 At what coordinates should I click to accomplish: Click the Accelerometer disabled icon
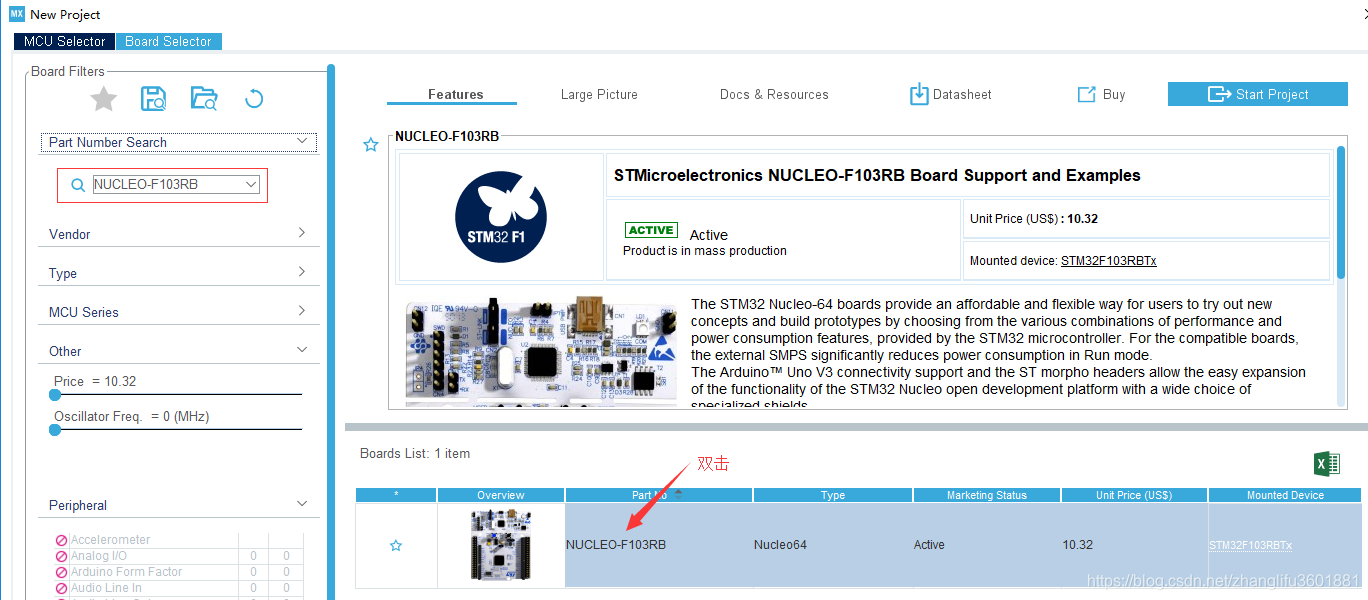click(62, 540)
